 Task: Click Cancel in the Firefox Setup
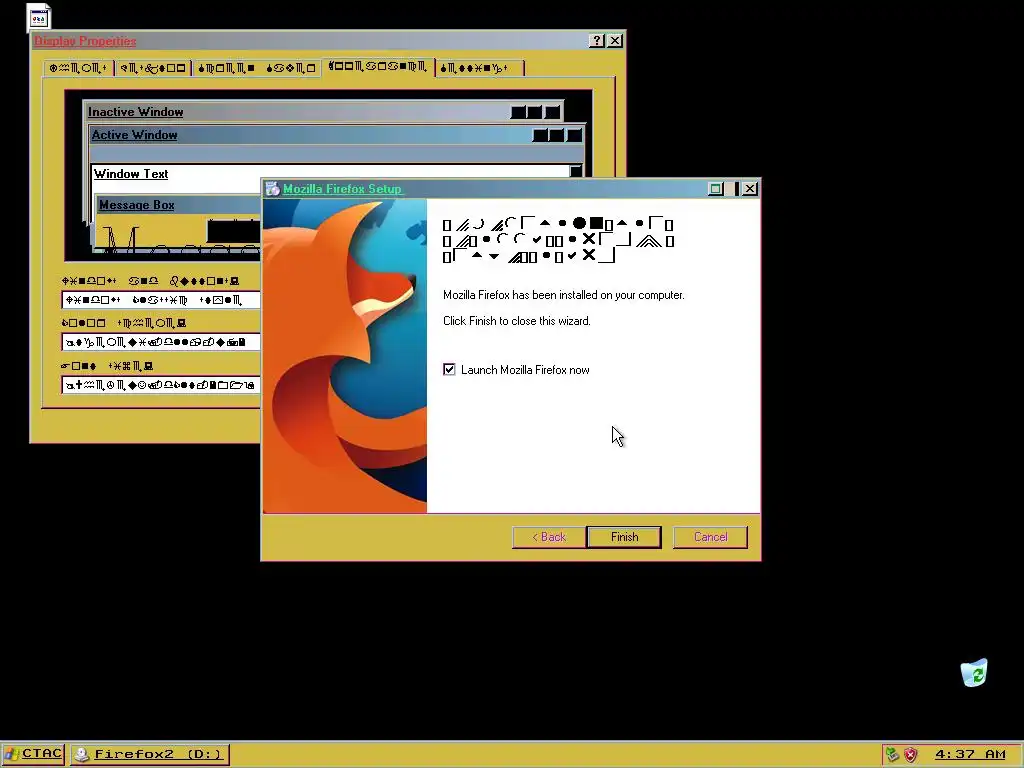711,537
